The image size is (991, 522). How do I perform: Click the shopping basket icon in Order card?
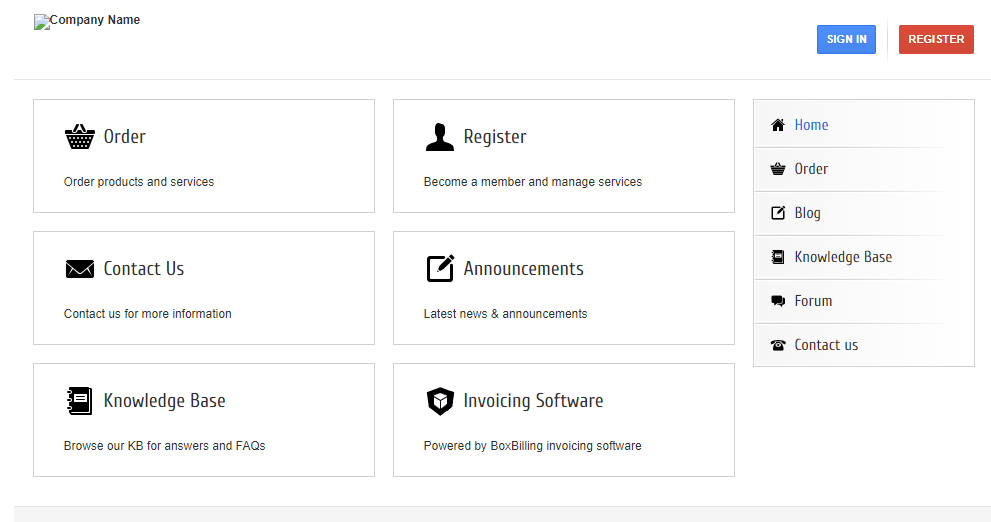(79, 137)
